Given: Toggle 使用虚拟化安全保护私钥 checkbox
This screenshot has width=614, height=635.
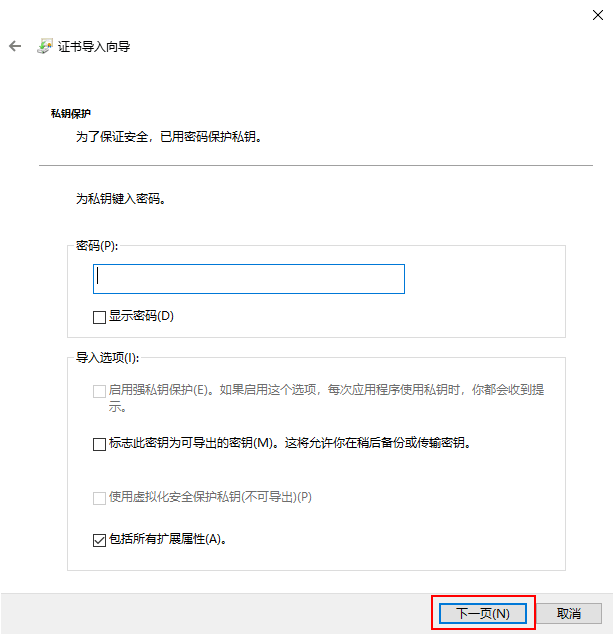Looking at the screenshot, I should (99, 498).
